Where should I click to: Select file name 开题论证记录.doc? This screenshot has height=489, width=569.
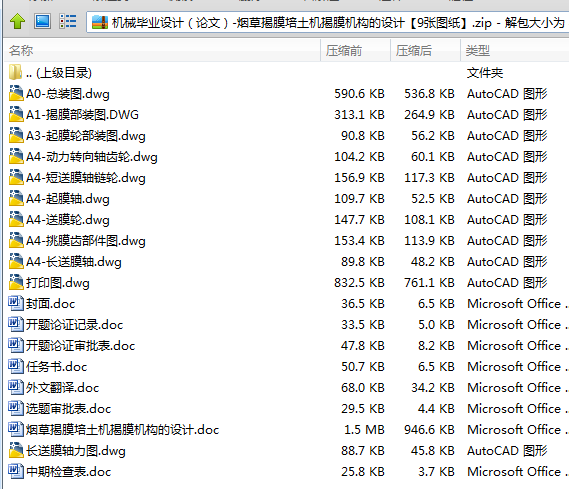coord(74,325)
